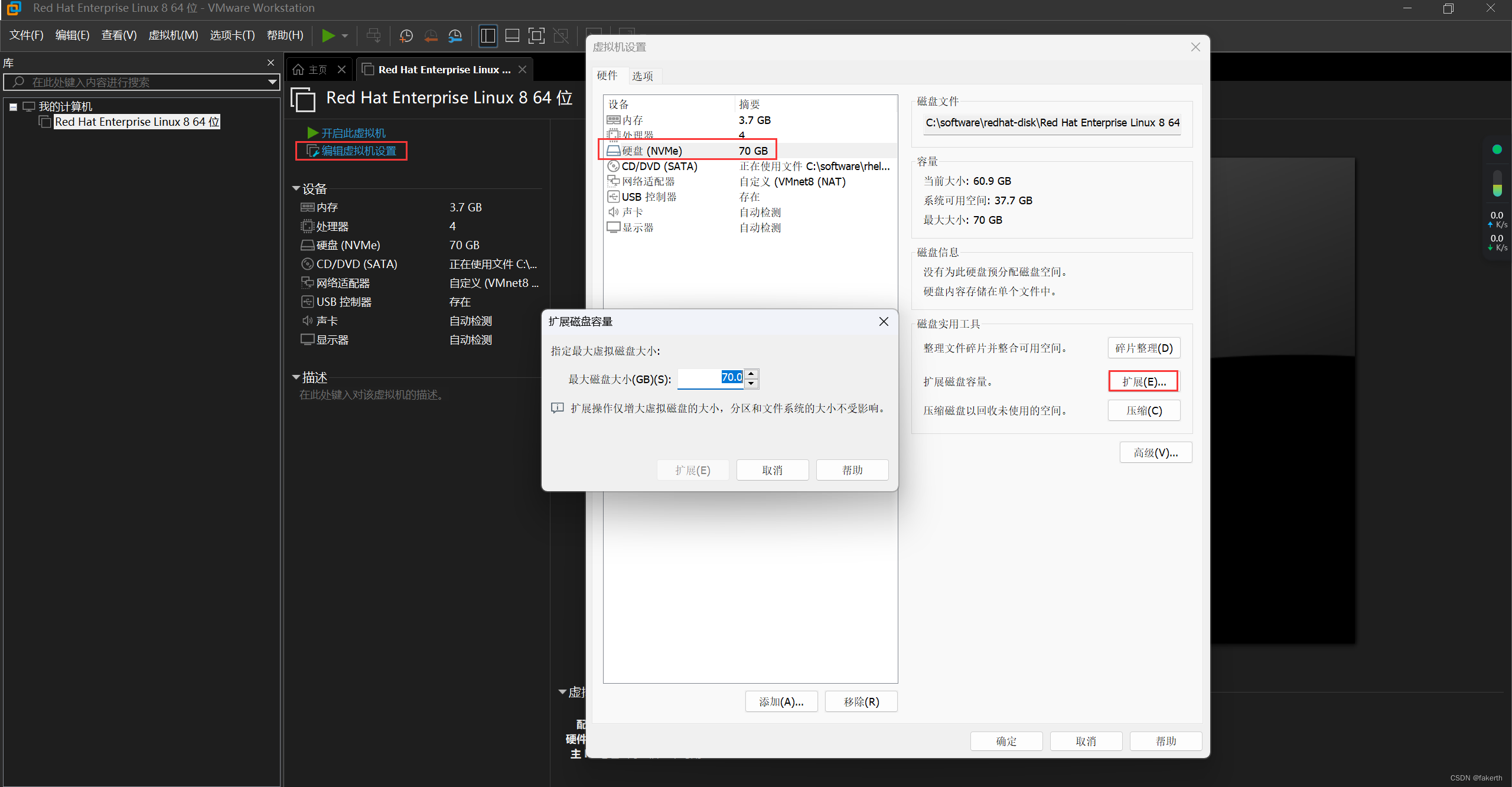This screenshot has height=787, width=1512.
Task: Select 硬盘 (NVMe) row in hardware list
Action: [x=750, y=151]
